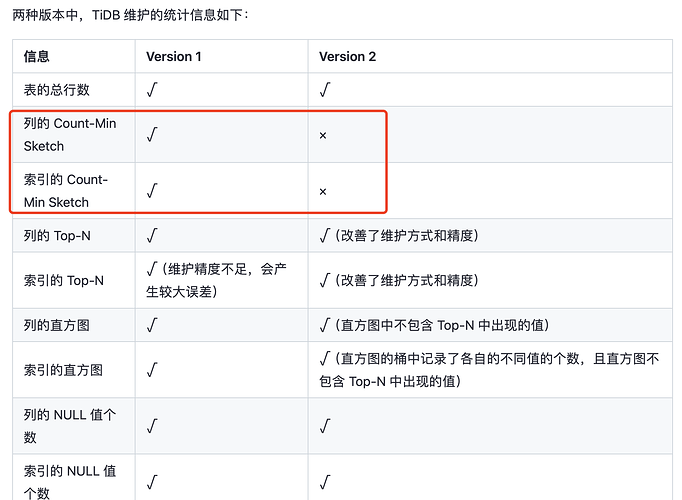Click the 信息 column header
The width and height of the screenshot is (682, 500).
(x=37, y=57)
